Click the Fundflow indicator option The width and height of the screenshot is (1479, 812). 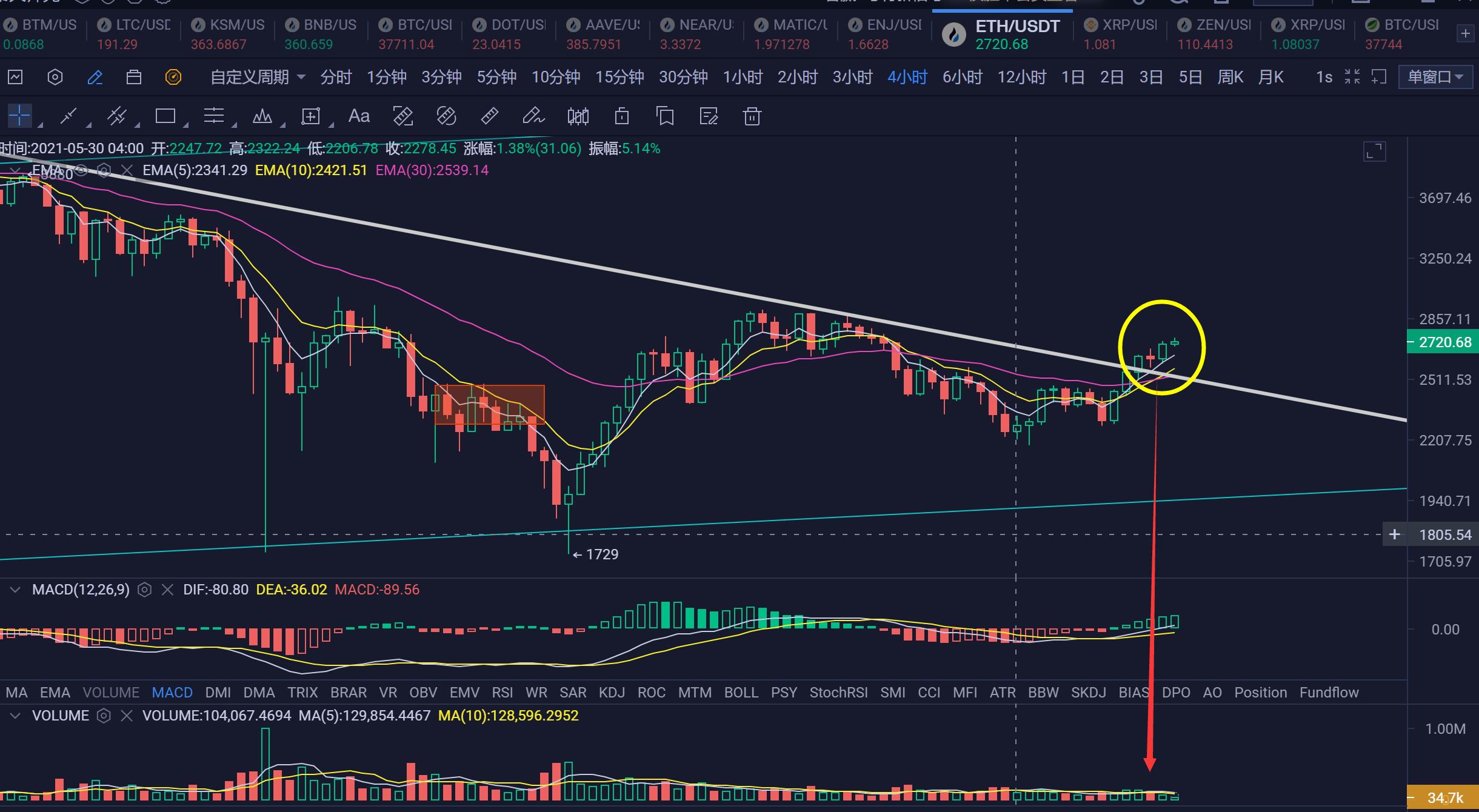tap(1329, 692)
